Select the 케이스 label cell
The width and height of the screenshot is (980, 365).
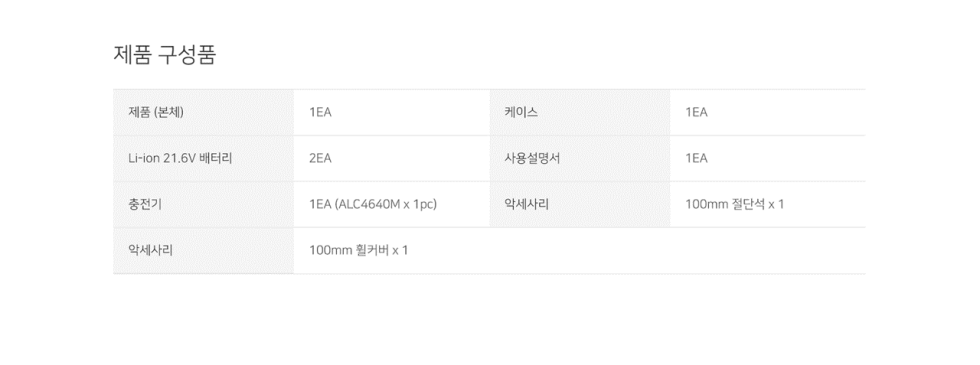(580, 112)
